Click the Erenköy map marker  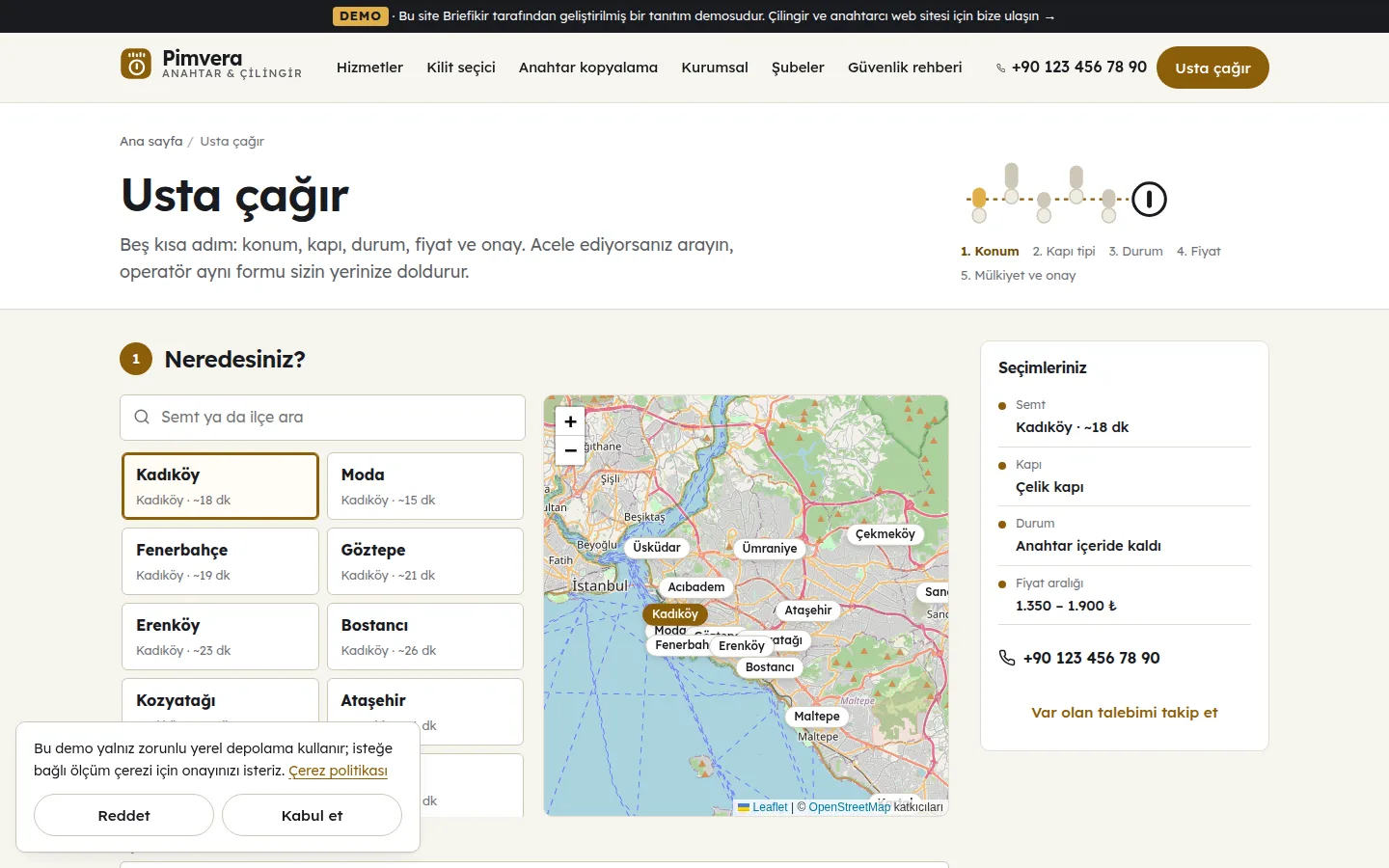pyautogui.click(x=742, y=645)
